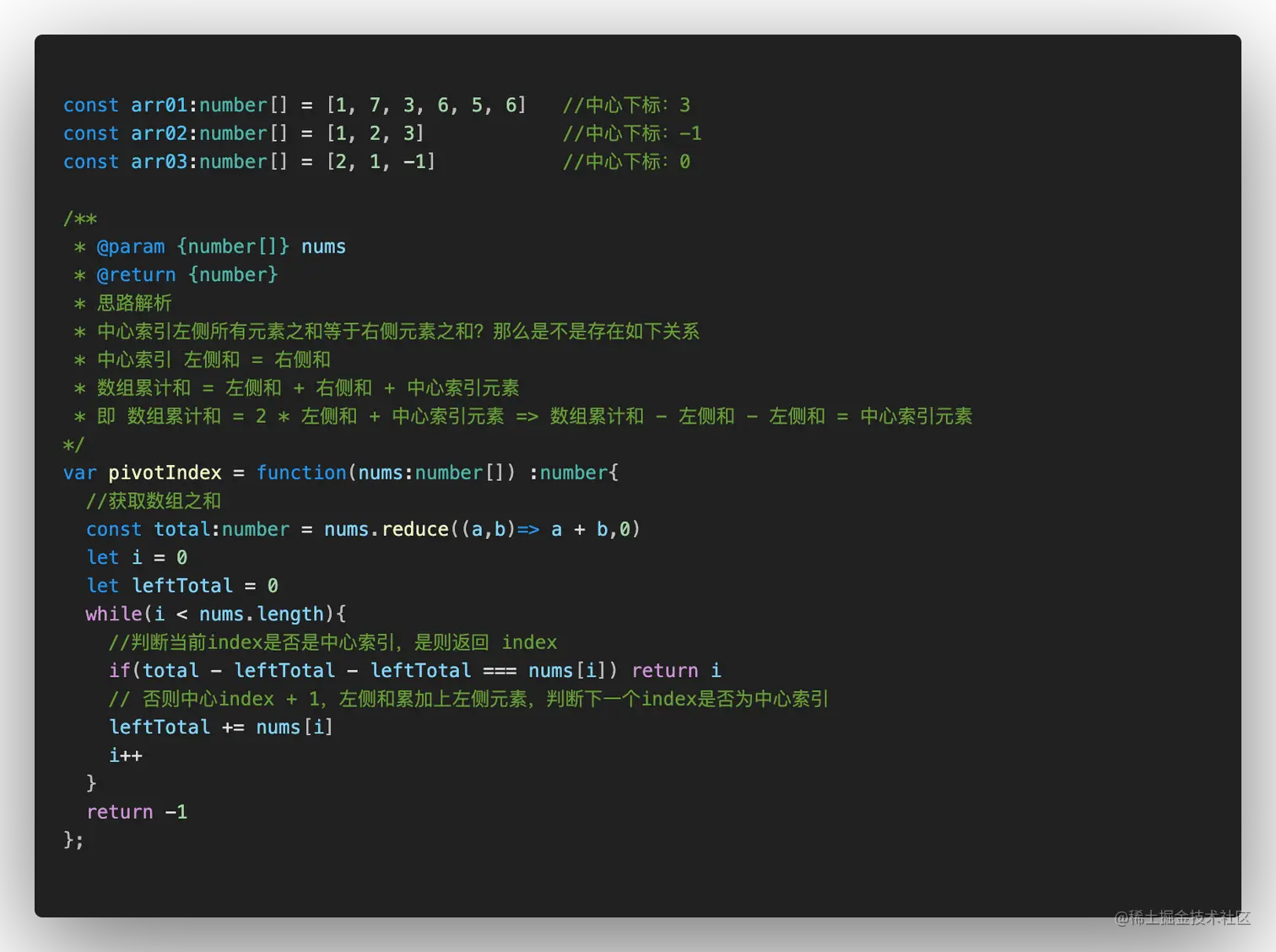Click the comment '//中心下标: -1'
Image resolution: width=1276 pixels, height=952 pixels.
[632, 133]
